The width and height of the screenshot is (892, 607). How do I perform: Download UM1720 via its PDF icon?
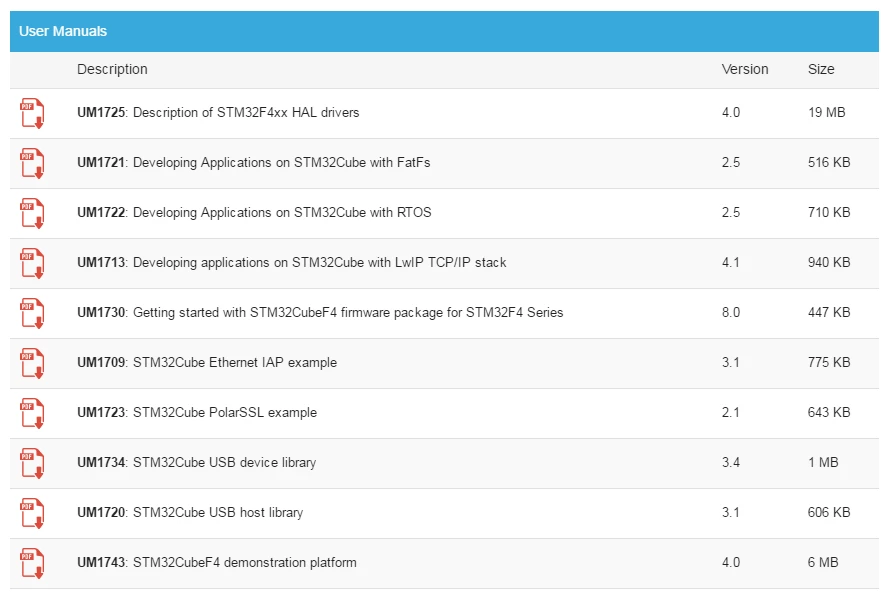[x=32, y=514]
